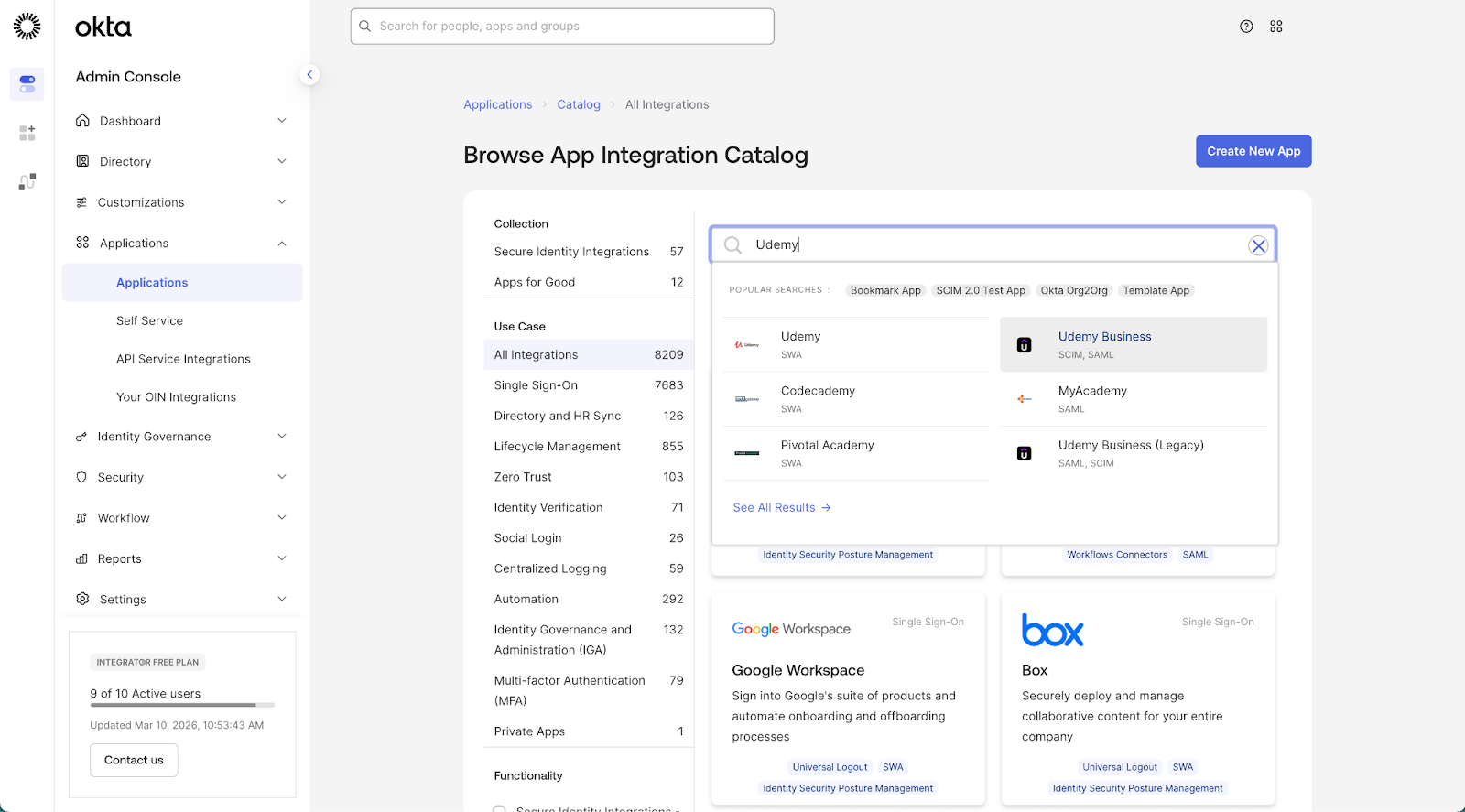The width and height of the screenshot is (1465, 812).
Task: Click the Udemy app logo in results
Action: click(747, 345)
